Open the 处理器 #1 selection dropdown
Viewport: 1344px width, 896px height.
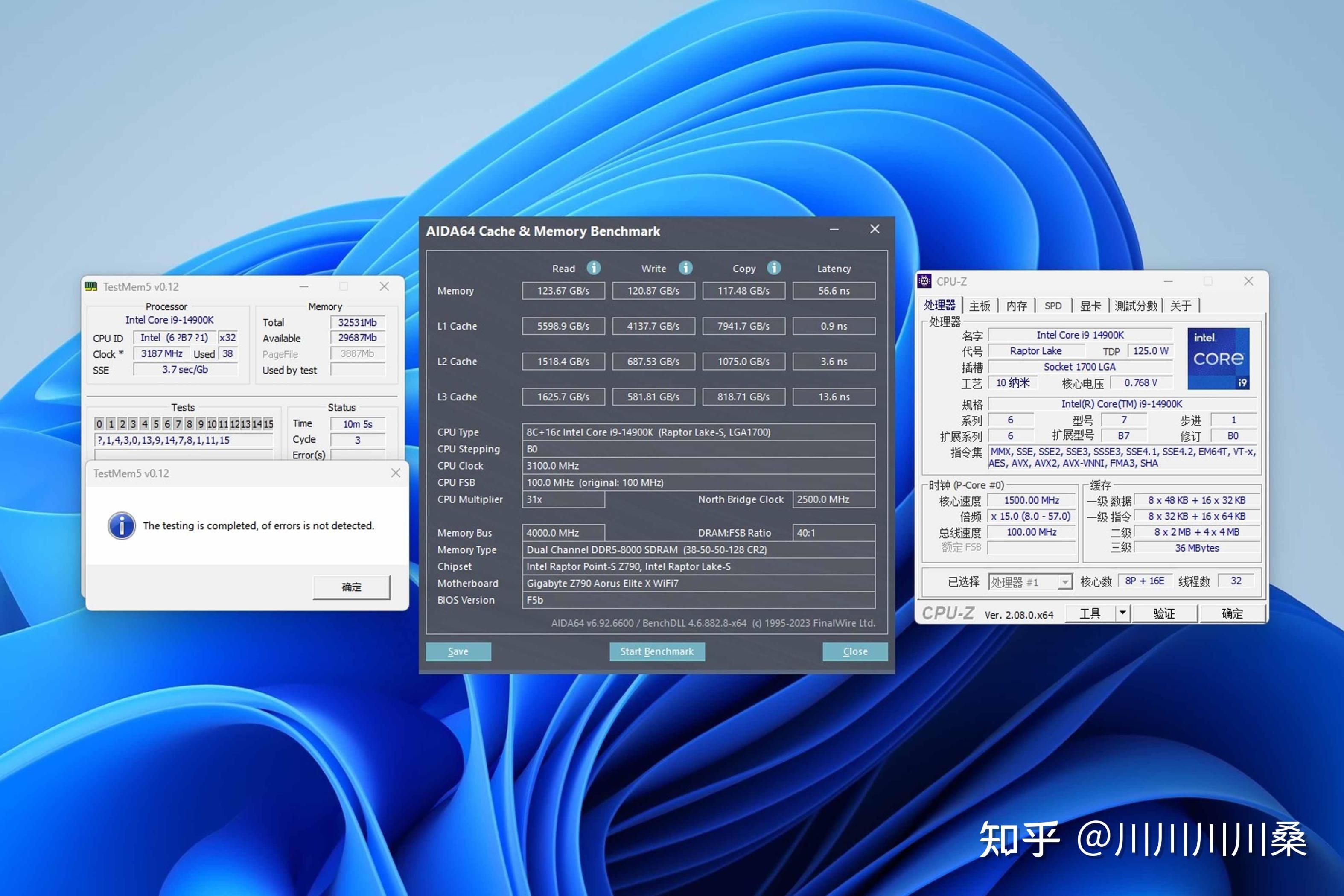point(1065,582)
